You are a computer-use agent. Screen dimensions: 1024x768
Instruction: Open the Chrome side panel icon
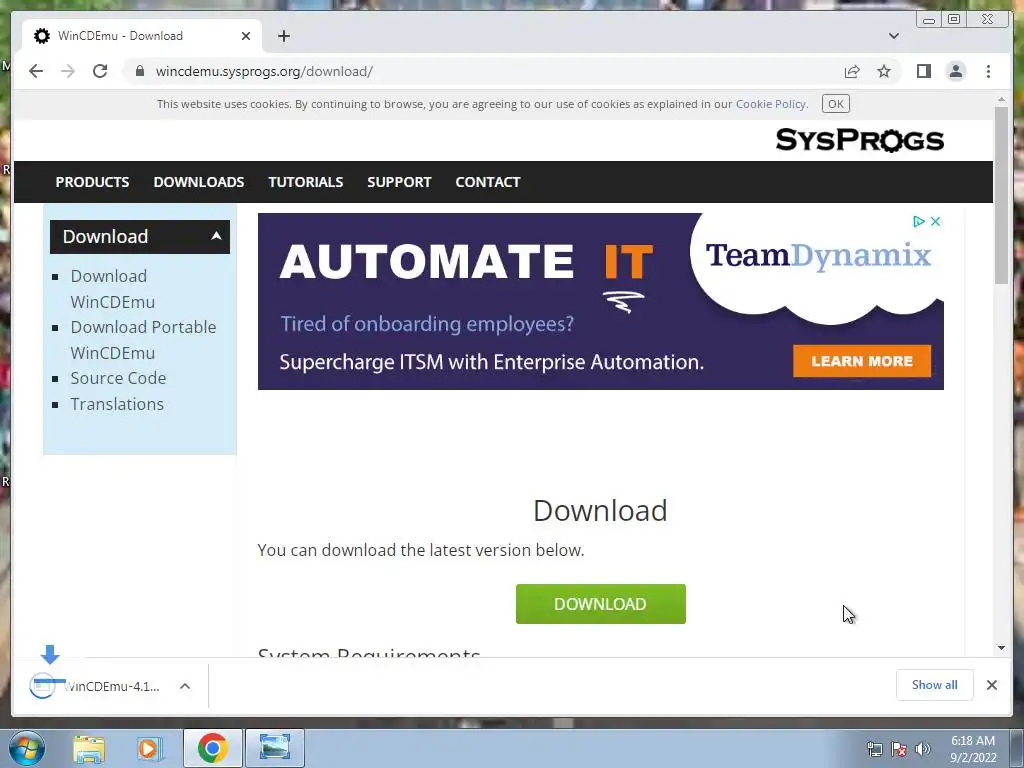923,71
